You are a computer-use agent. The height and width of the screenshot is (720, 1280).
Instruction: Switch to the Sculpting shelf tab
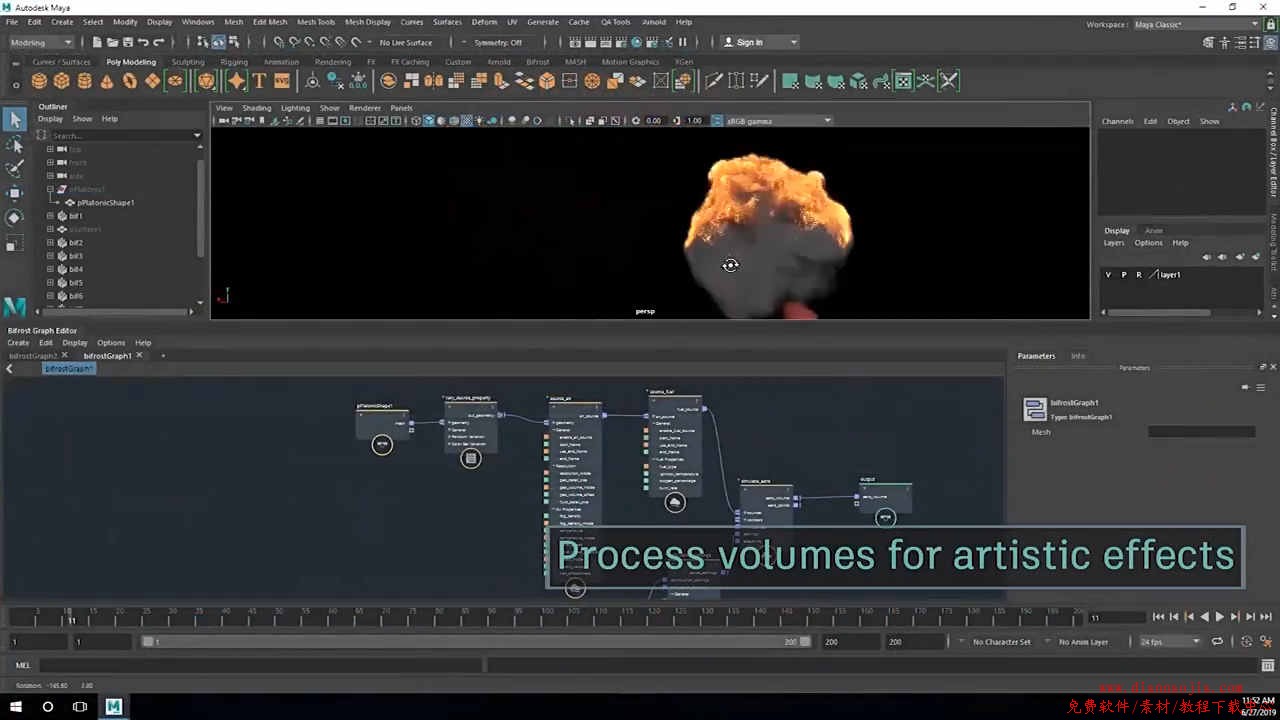tap(188, 62)
